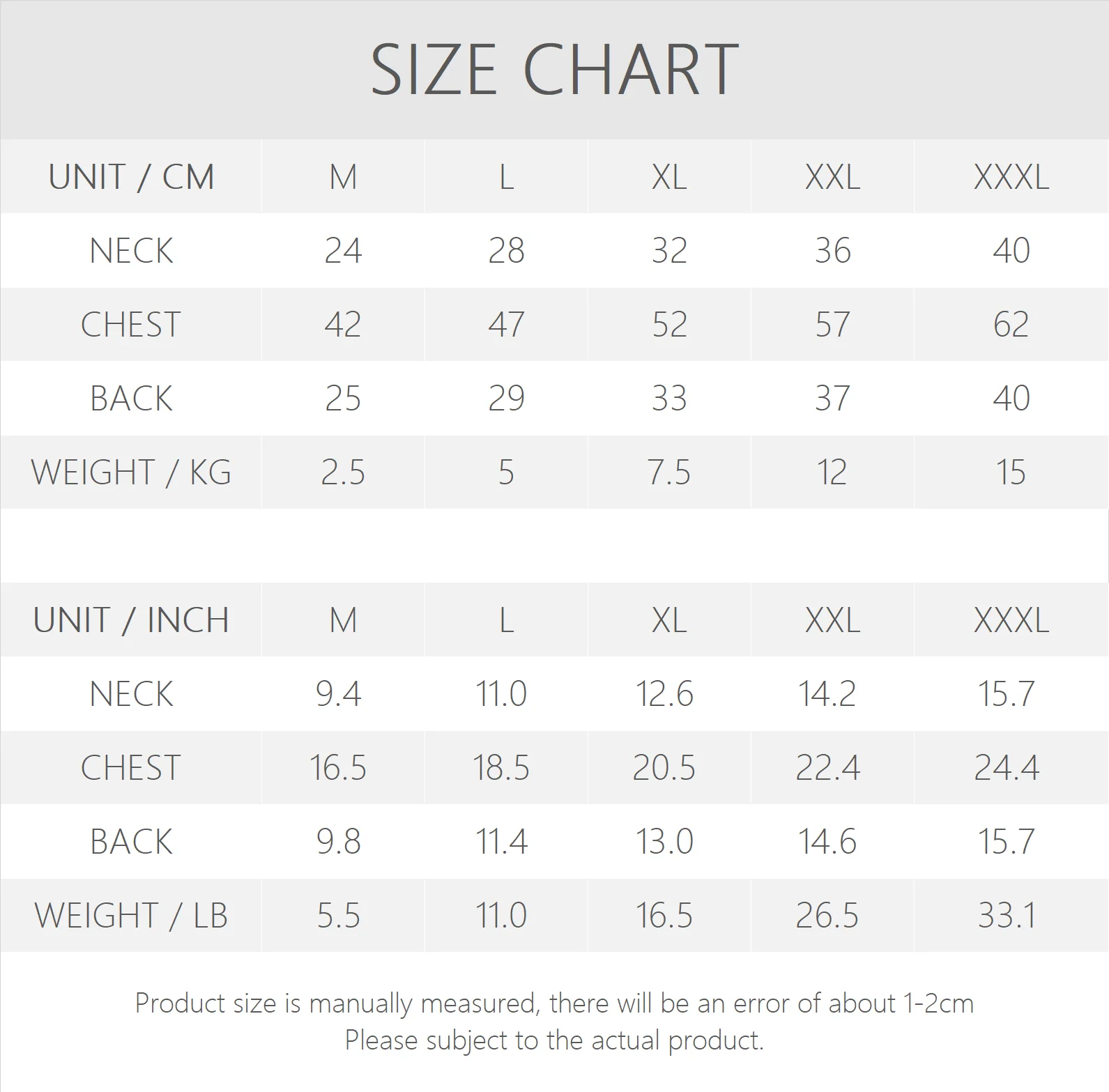1109x1092 pixels.
Task: Click the XXXL column header in CM table
Action: (x=1011, y=177)
